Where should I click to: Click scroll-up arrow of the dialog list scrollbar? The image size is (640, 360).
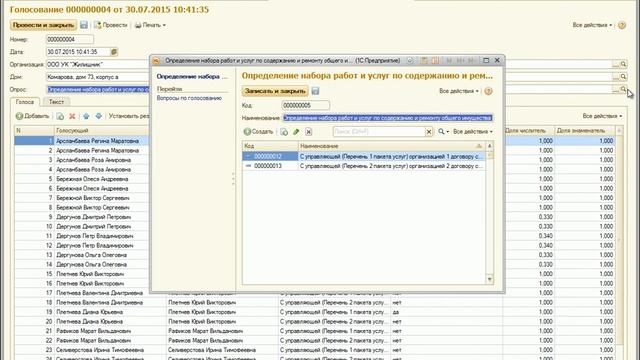click(490, 146)
